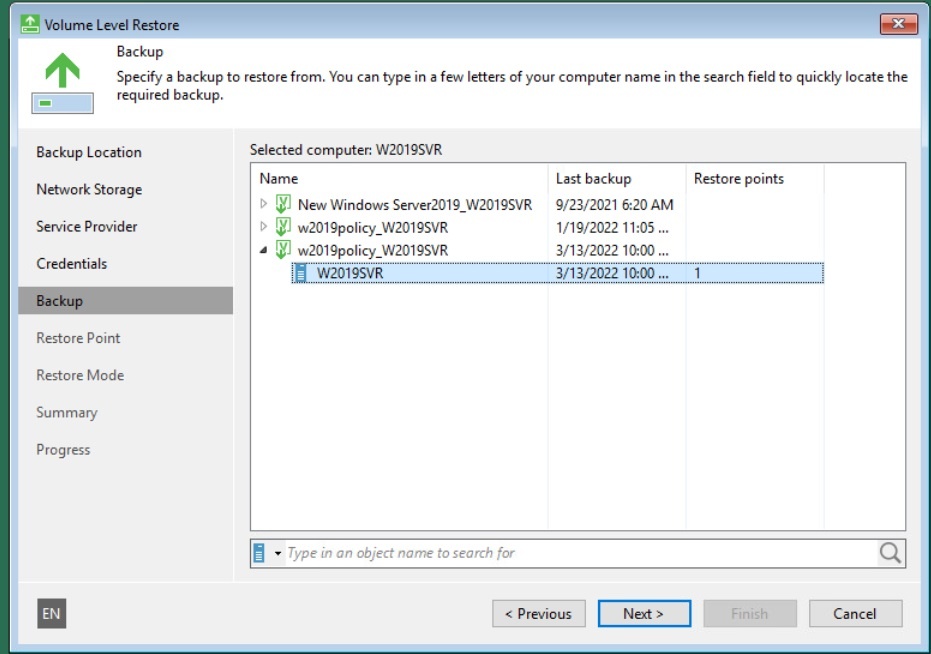Click the icon of the expanded w2019policy_W2019SVR backup
This screenshot has width=931, height=654.
tap(283, 250)
